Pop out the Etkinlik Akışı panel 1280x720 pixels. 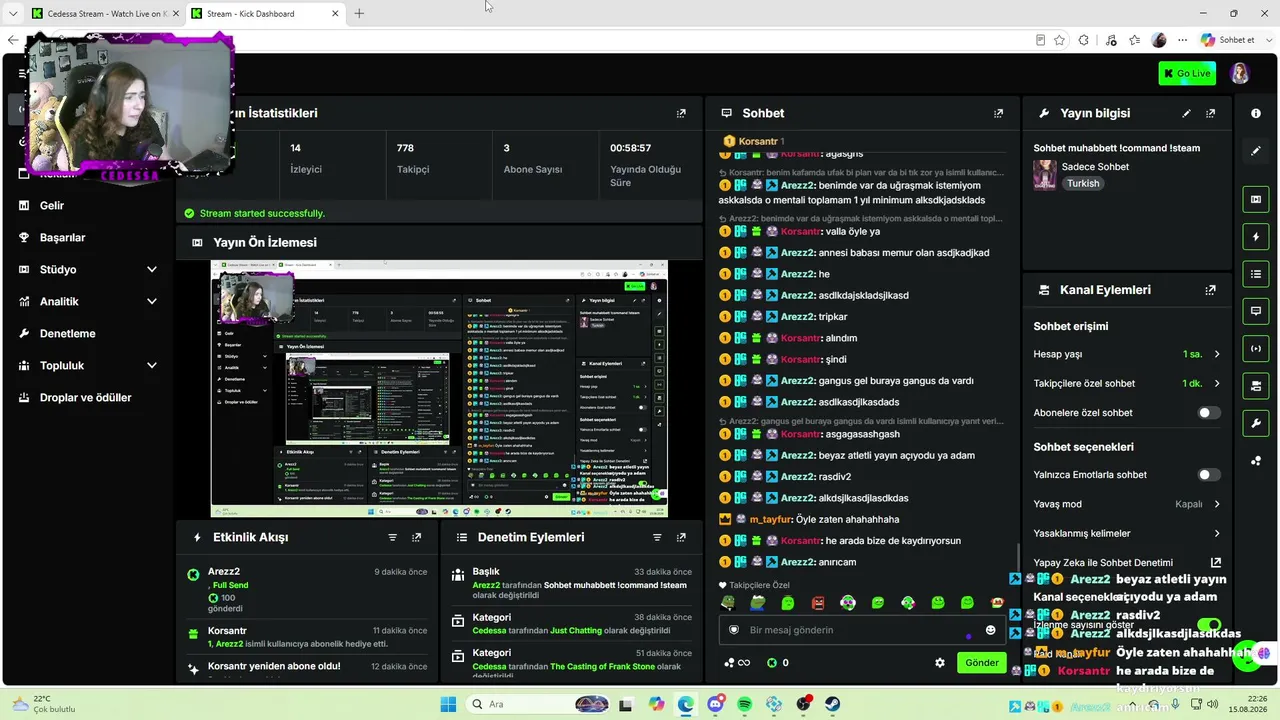416,537
